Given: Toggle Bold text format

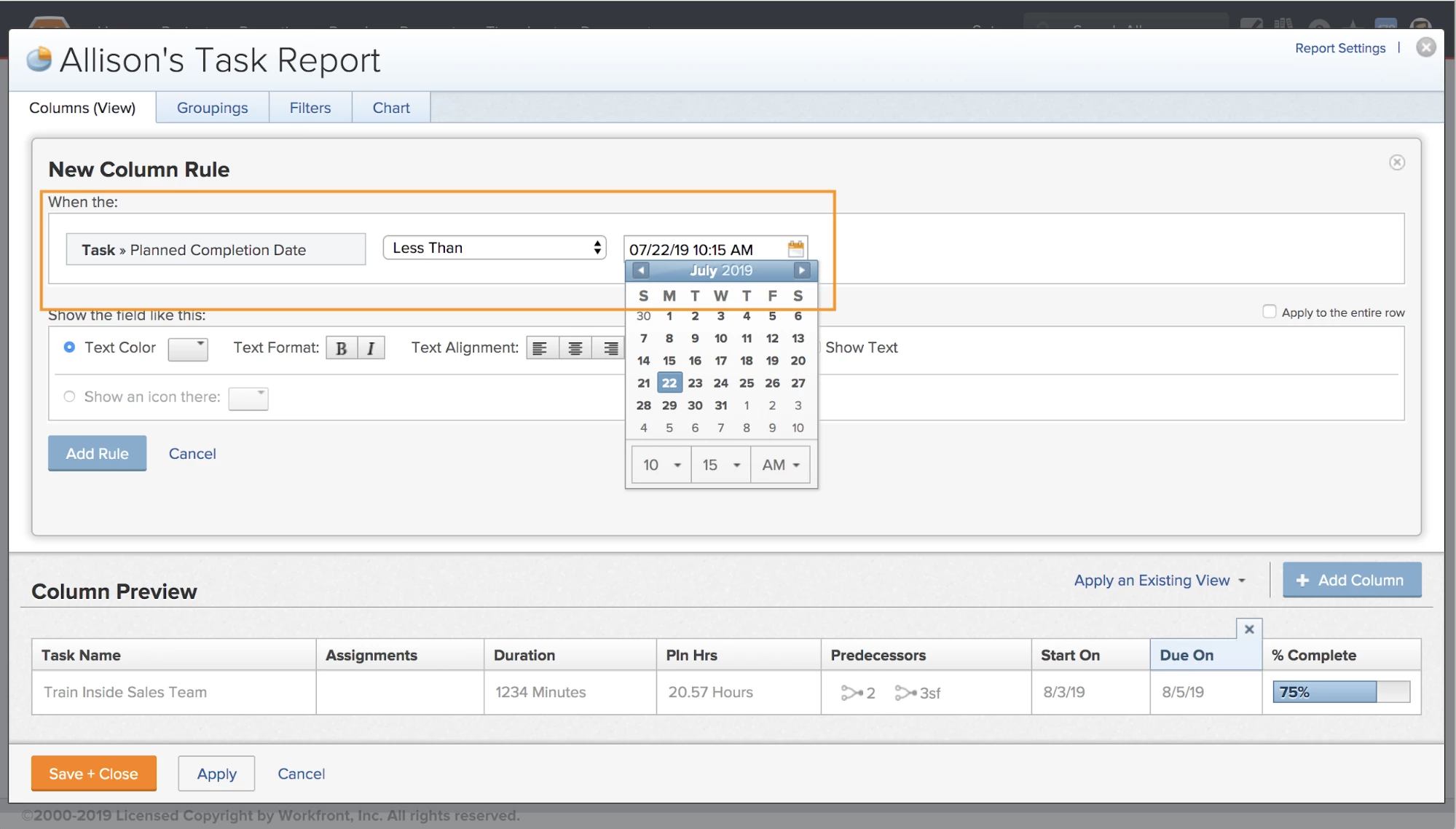Looking at the screenshot, I should (341, 348).
